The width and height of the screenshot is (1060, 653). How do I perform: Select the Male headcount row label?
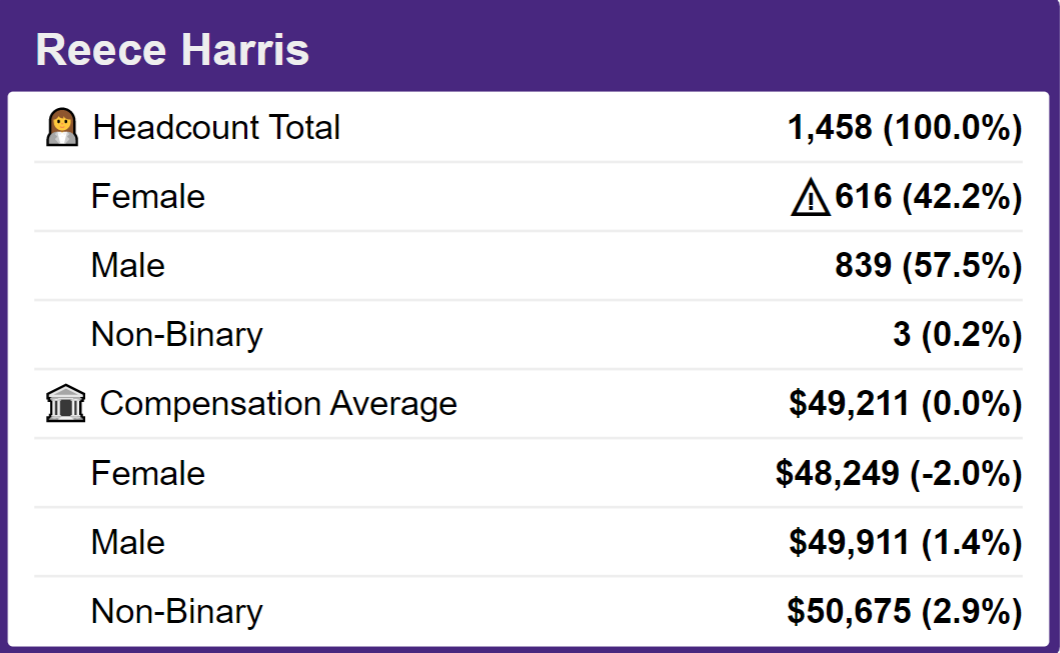point(128,265)
